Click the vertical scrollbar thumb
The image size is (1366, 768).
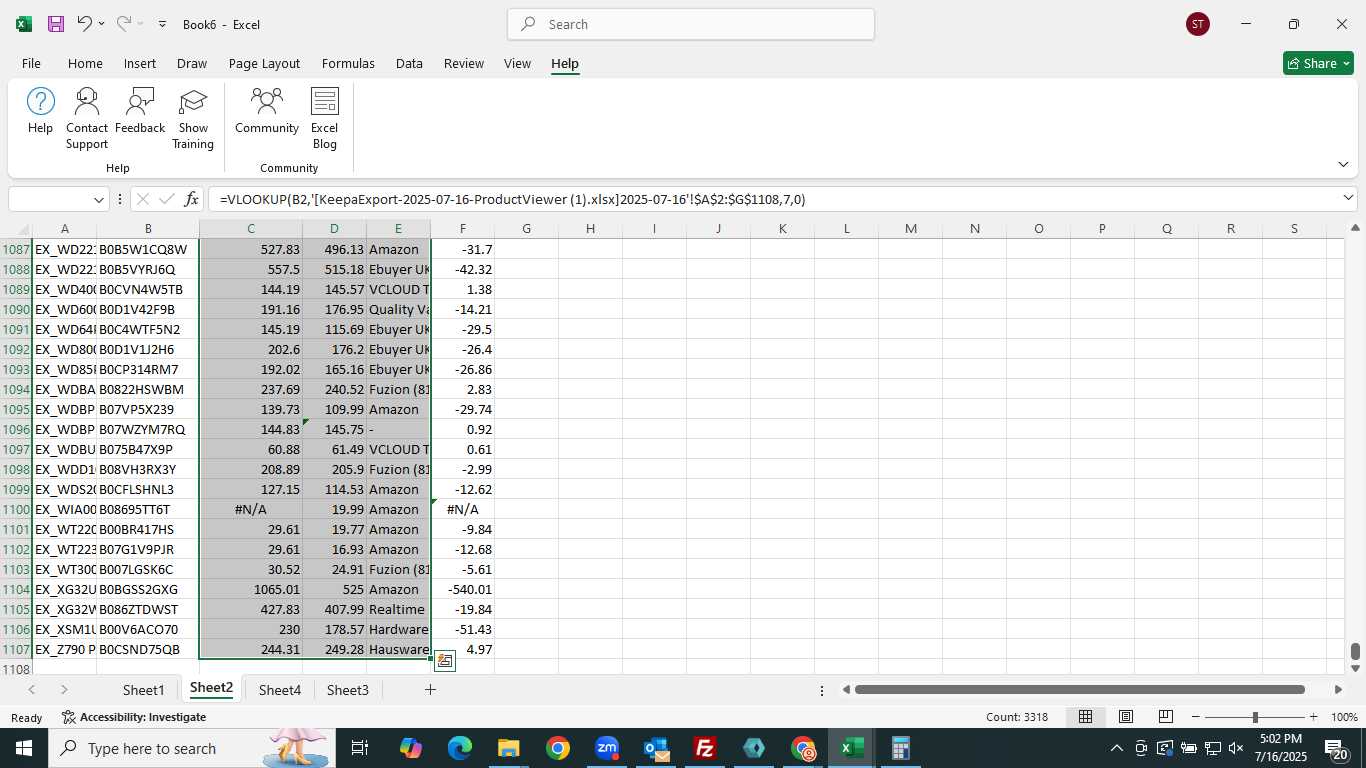pyautogui.click(x=1355, y=652)
